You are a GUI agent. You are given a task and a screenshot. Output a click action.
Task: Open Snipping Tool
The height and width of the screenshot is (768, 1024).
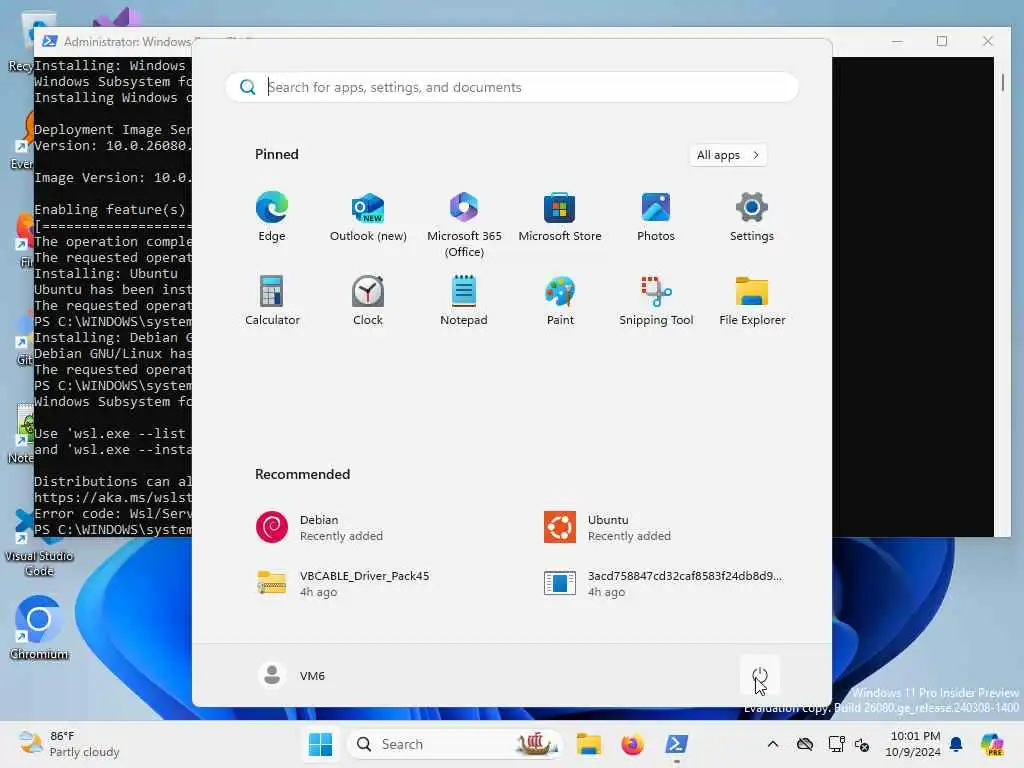point(656,301)
